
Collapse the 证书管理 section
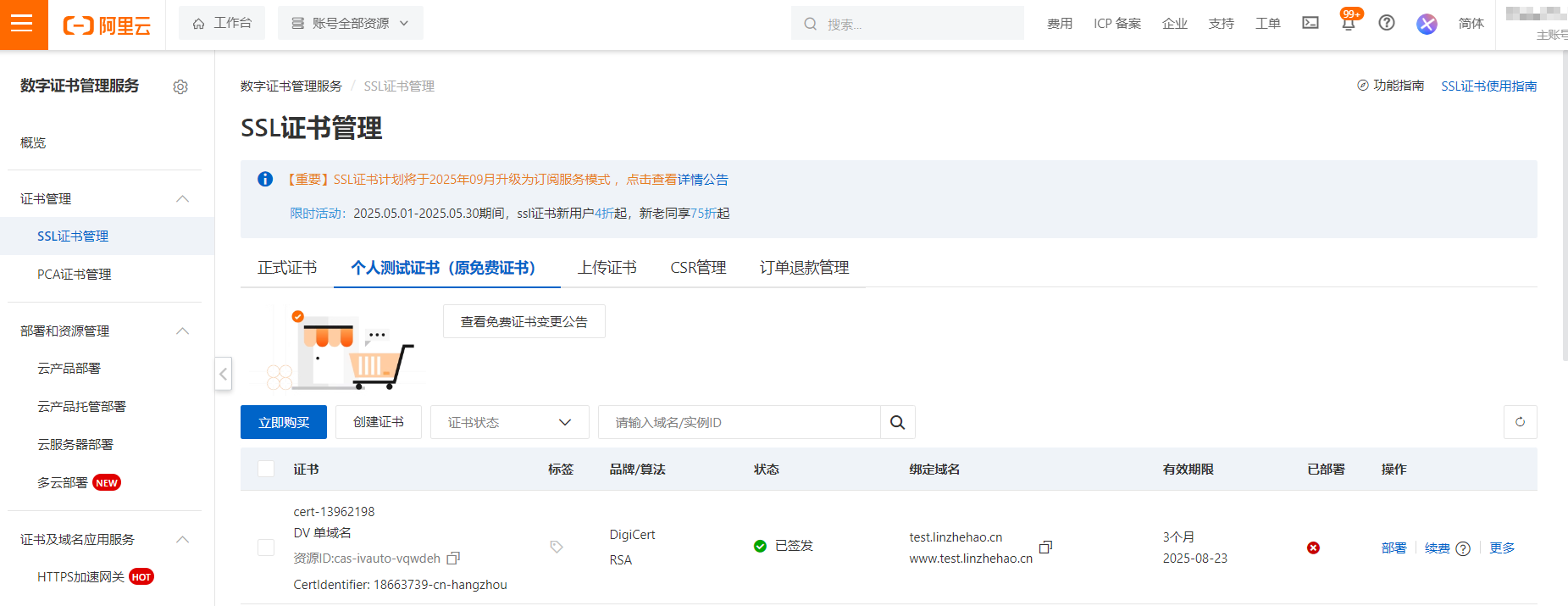click(182, 198)
